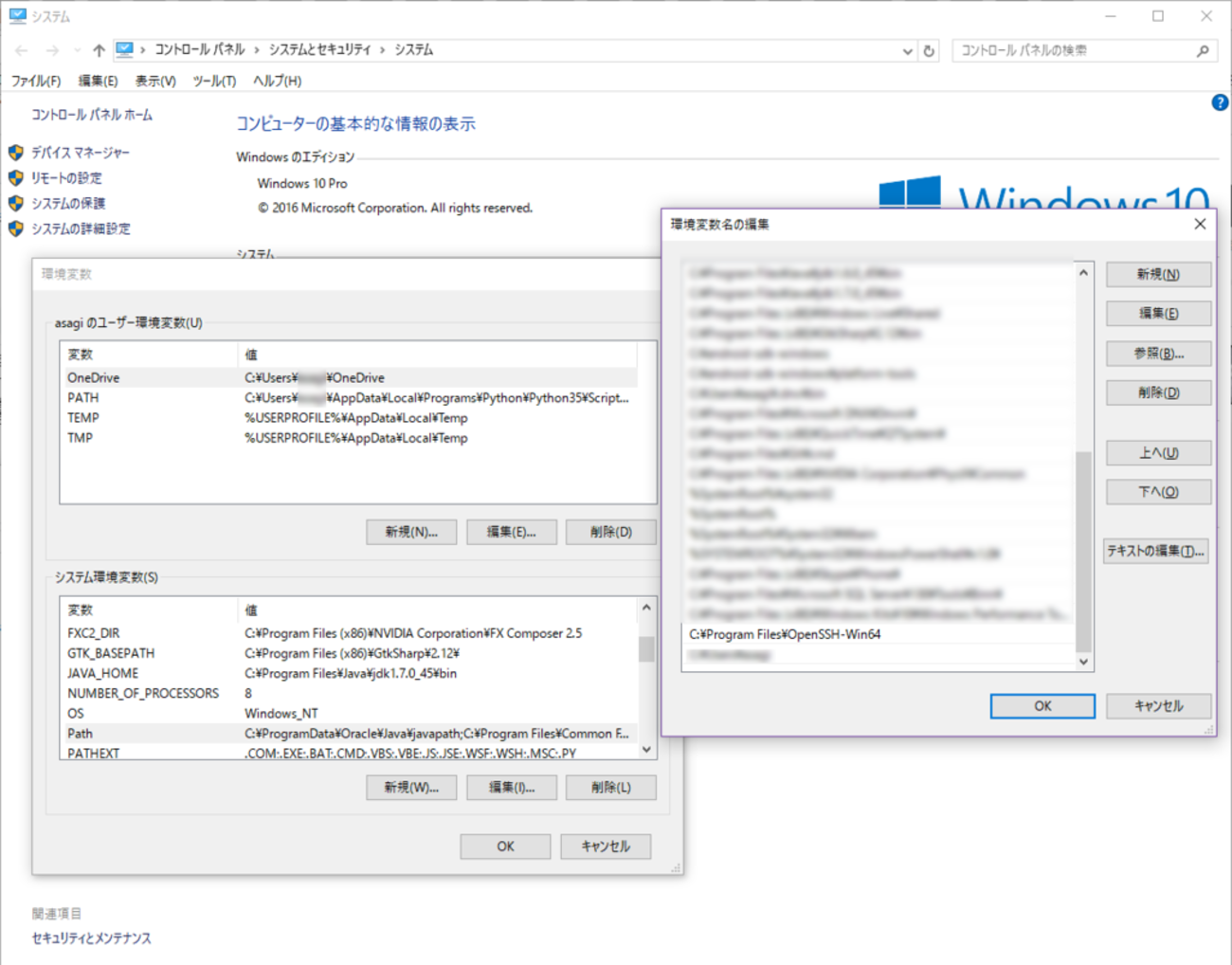Viewport: 1232px width, 965px height.
Task: Click the back arrow in the navigation bar
Action: pos(21,50)
